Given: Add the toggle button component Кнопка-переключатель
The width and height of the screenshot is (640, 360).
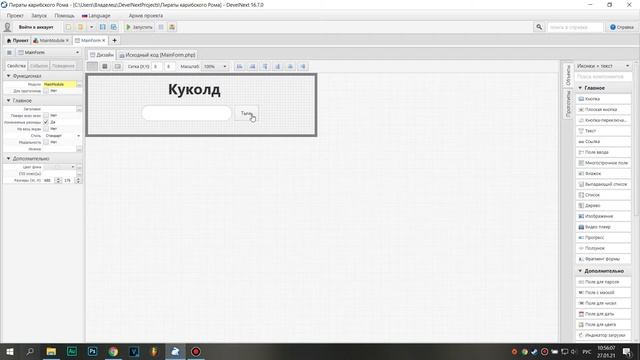Looking at the screenshot, I should coord(603,120).
